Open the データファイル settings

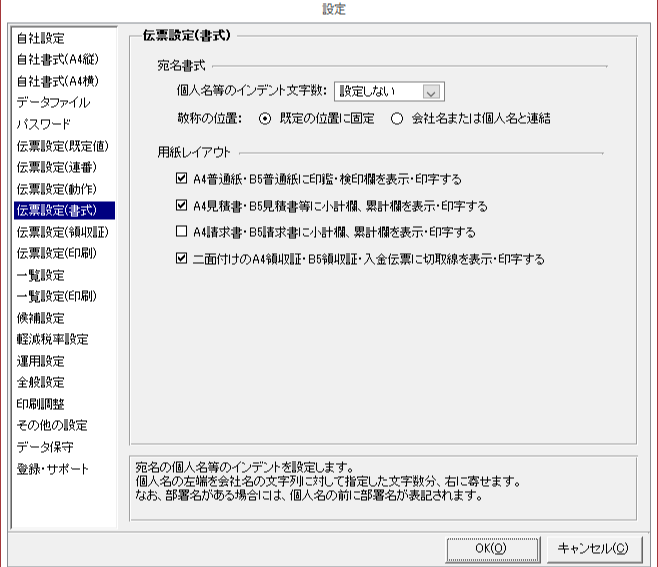click(x=53, y=102)
